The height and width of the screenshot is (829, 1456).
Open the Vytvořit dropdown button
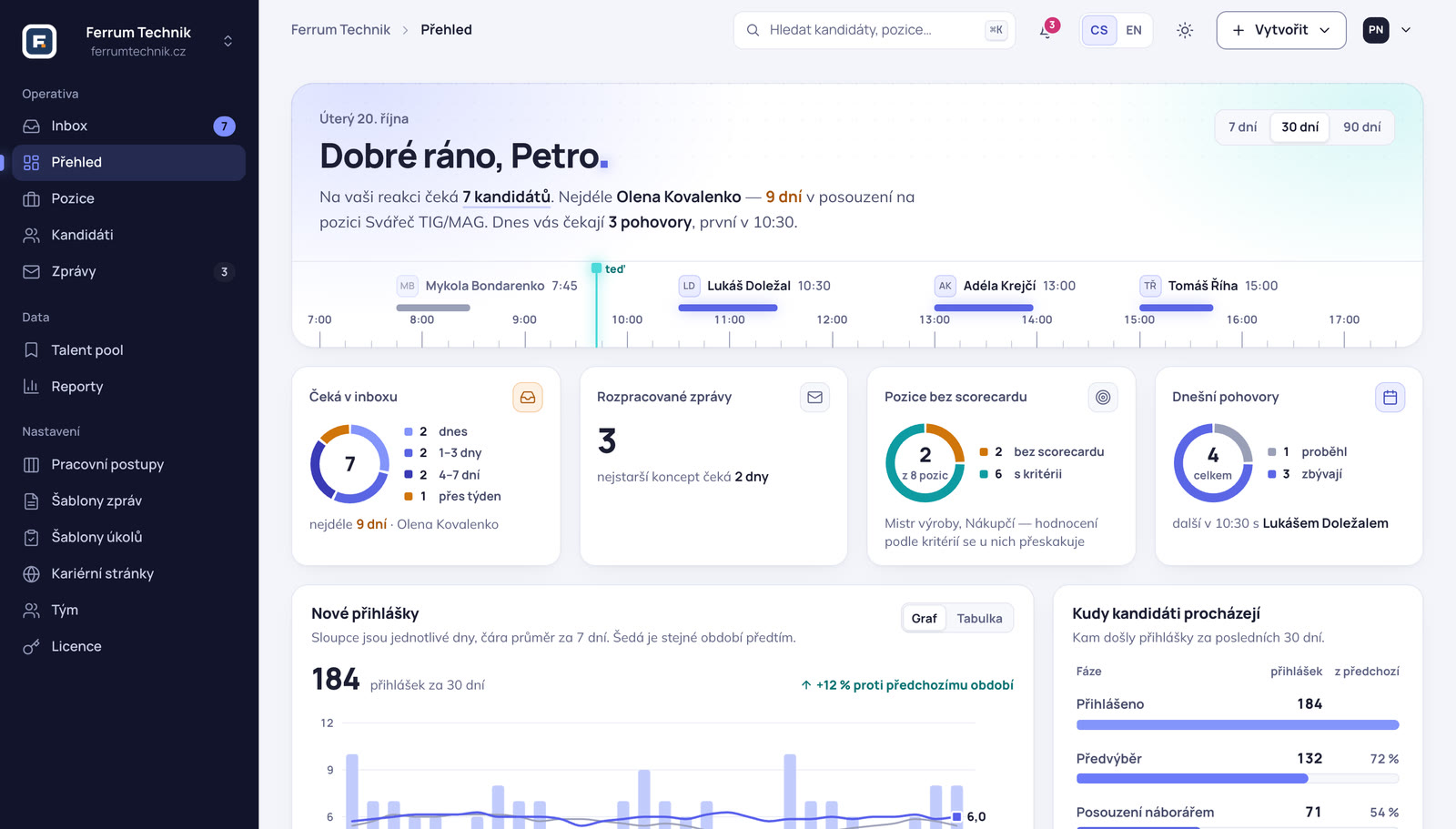(1281, 30)
